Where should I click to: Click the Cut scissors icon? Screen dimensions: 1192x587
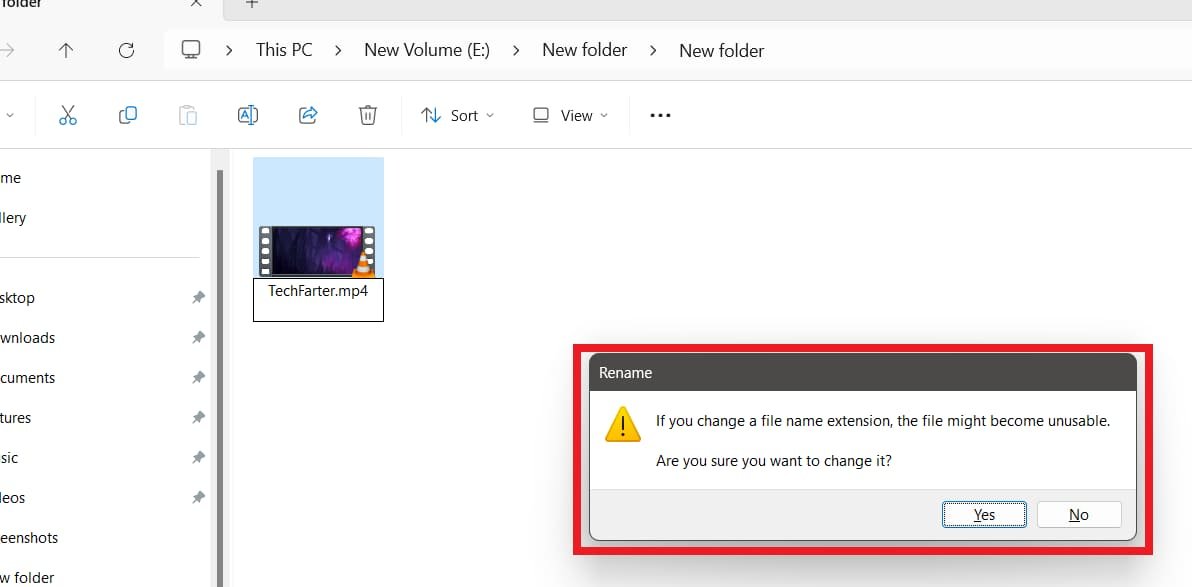tap(68, 116)
